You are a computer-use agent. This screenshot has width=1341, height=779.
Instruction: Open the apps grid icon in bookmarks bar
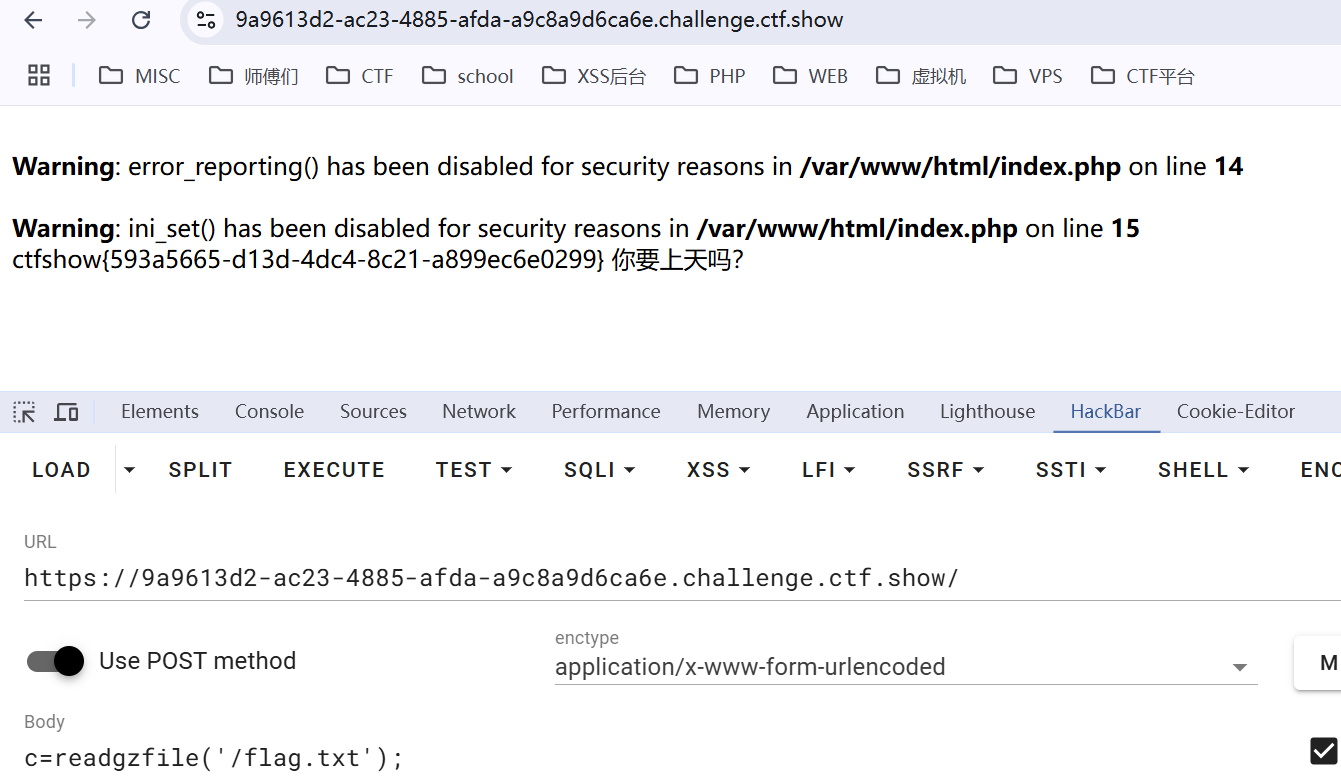(39, 75)
